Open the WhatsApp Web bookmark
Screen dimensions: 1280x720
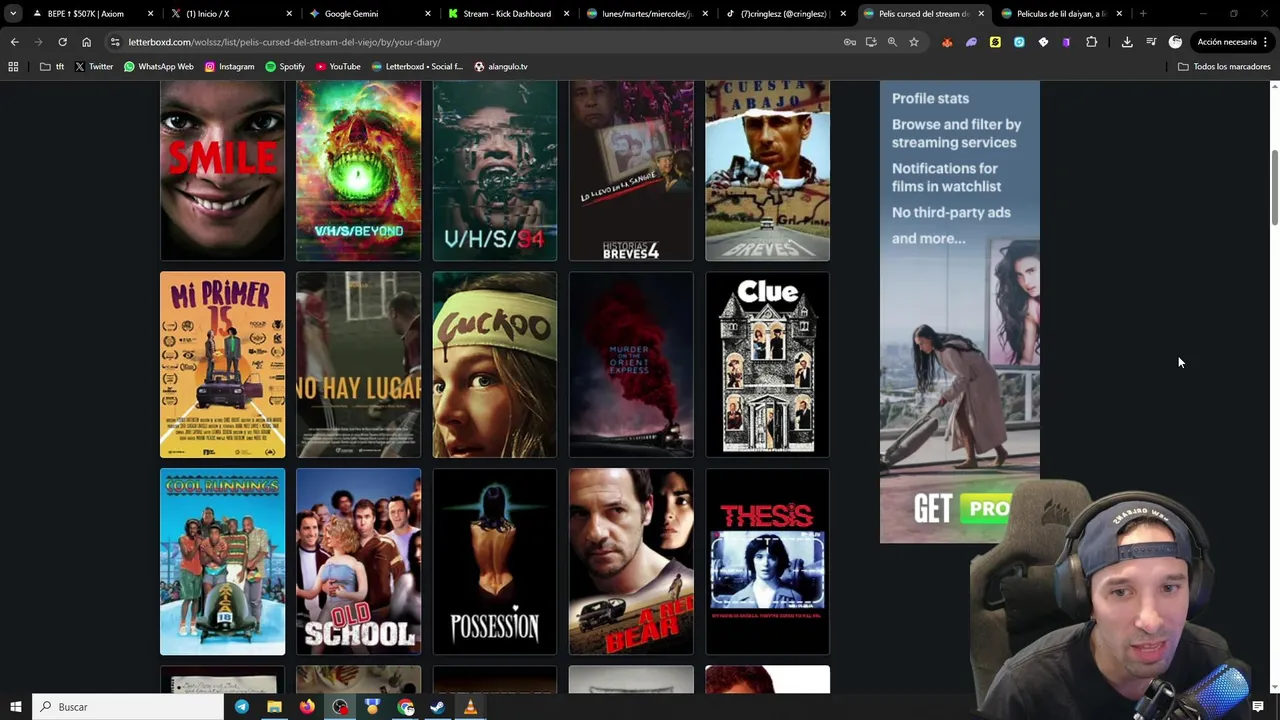158,66
